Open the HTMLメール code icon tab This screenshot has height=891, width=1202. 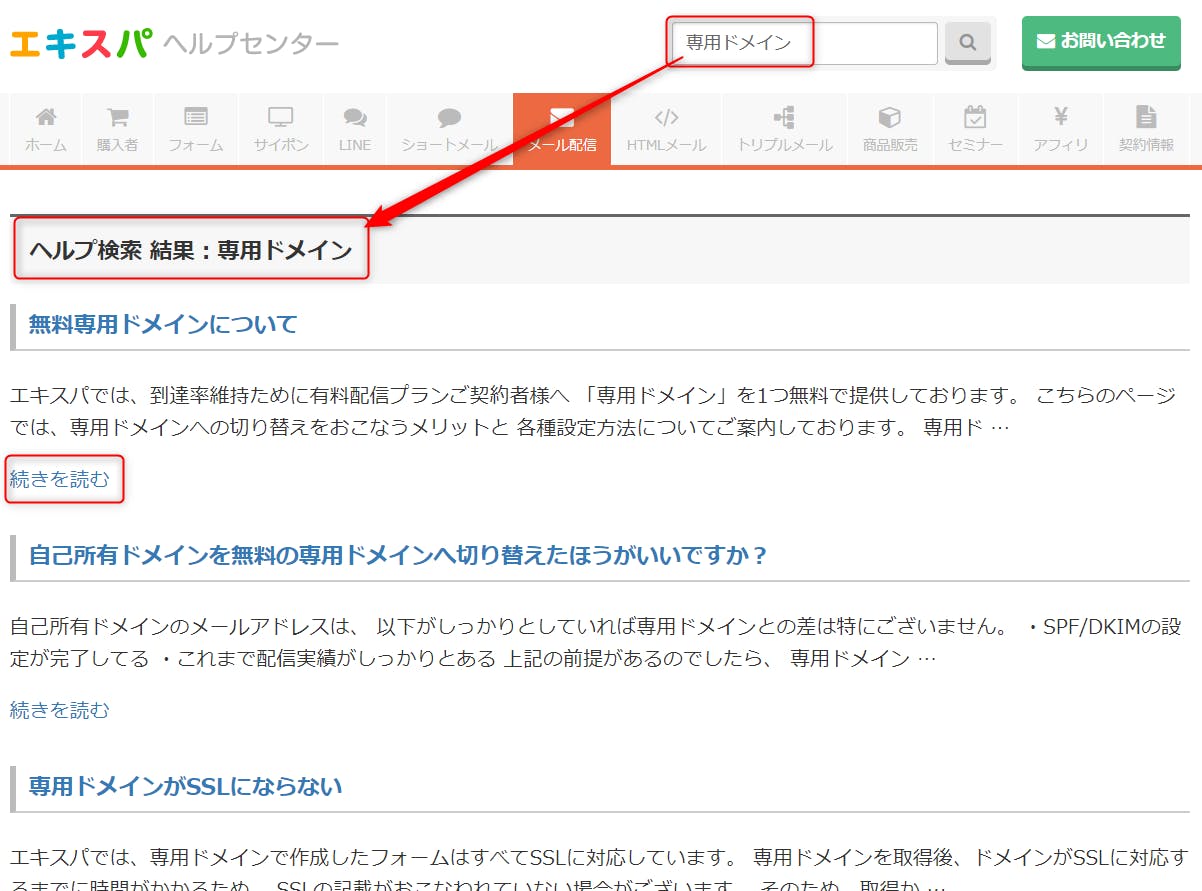coord(666,129)
